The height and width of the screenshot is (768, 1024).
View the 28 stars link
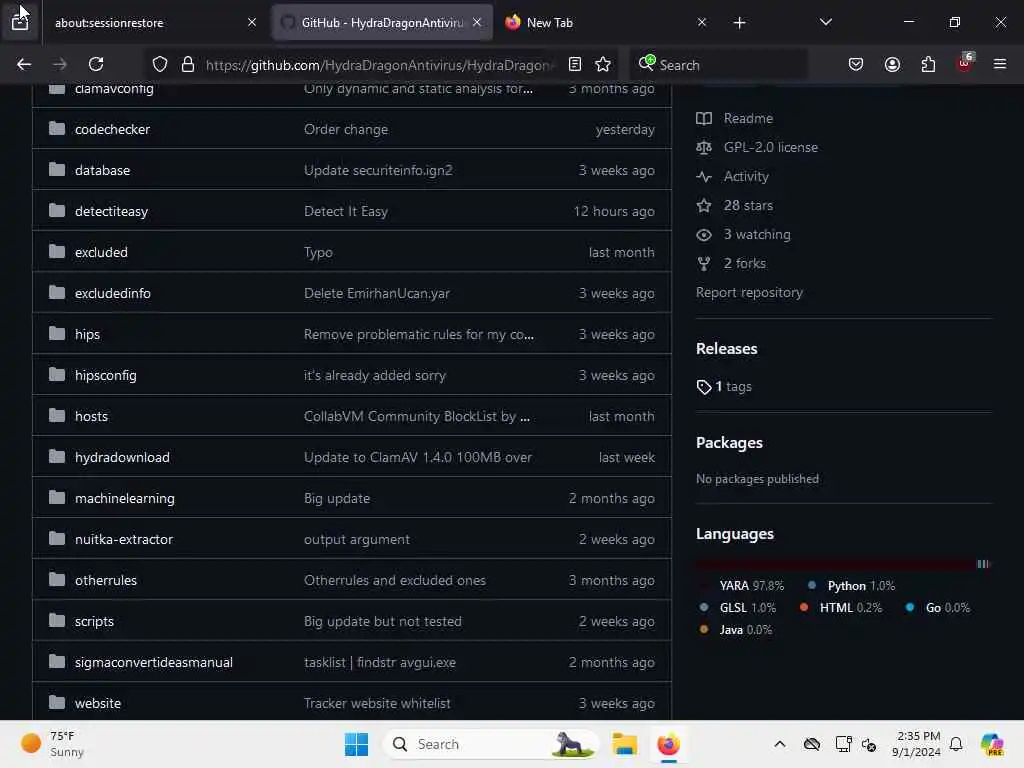click(x=748, y=206)
